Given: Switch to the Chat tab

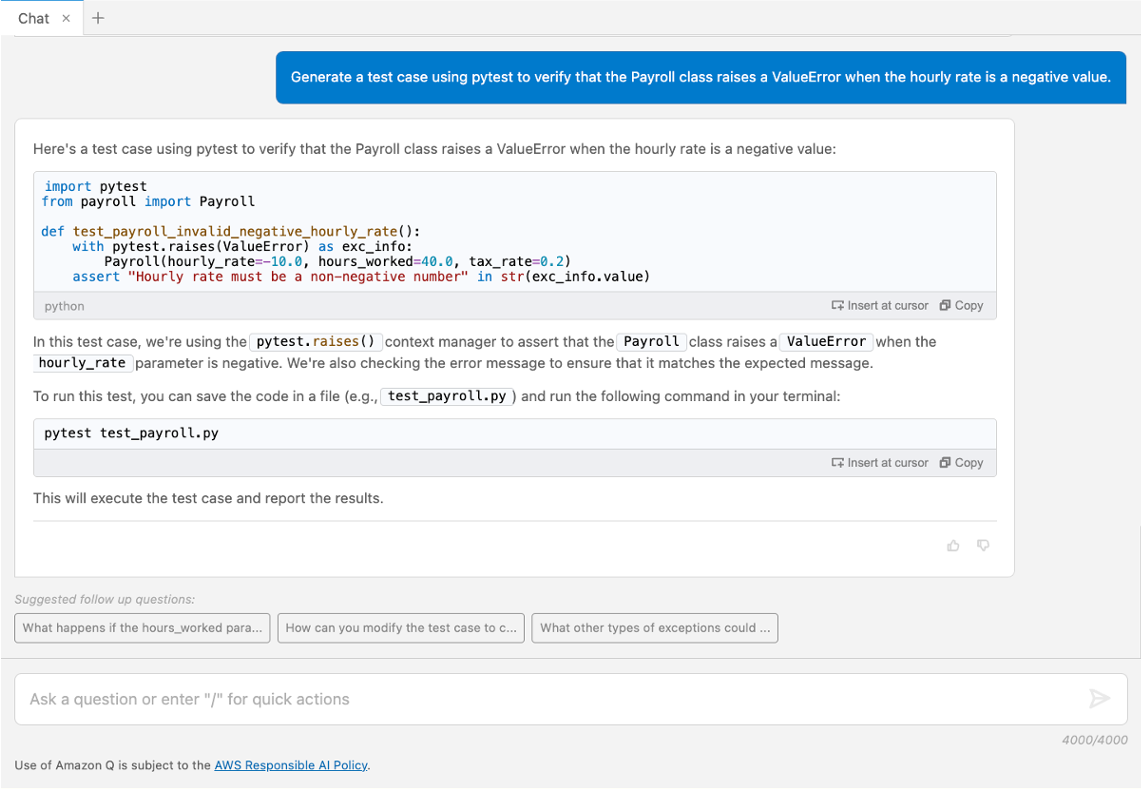Looking at the screenshot, I should tap(33, 17).
